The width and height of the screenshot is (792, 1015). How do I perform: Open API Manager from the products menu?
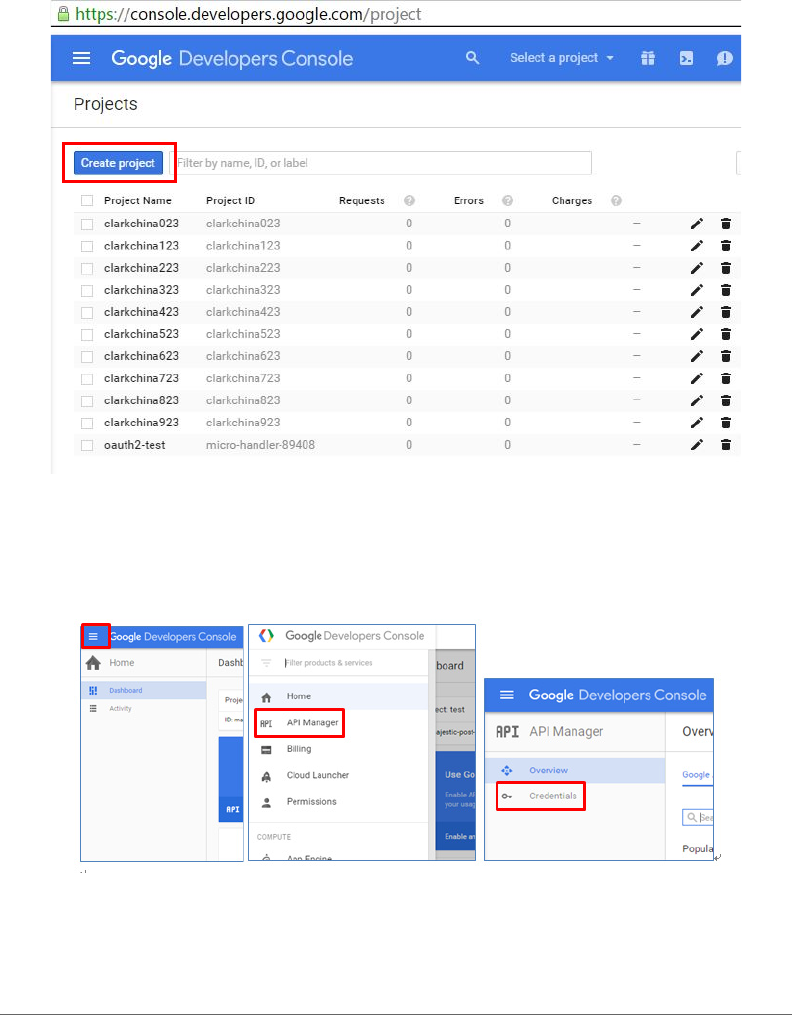pyautogui.click(x=300, y=722)
